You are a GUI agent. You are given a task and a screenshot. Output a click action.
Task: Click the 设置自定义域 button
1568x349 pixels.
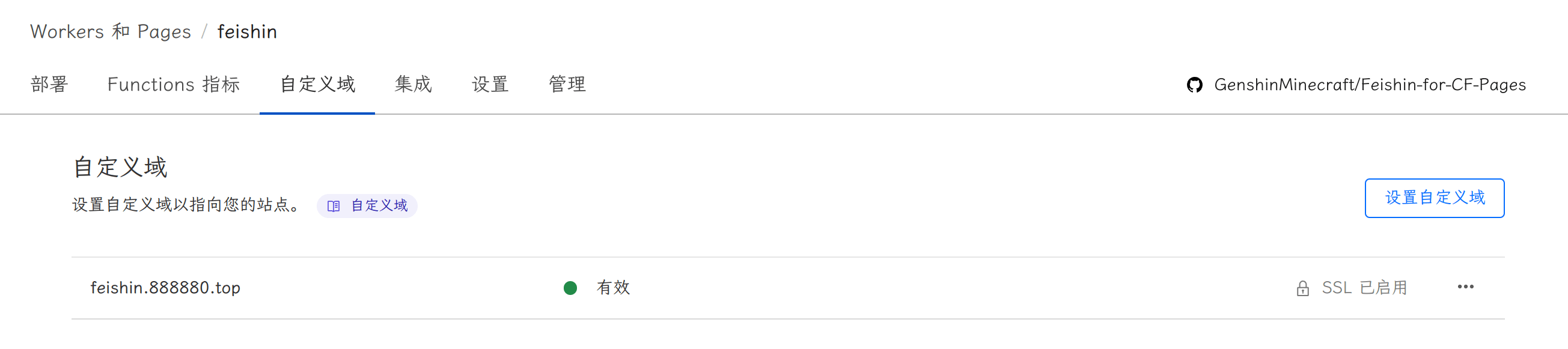[1434, 198]
